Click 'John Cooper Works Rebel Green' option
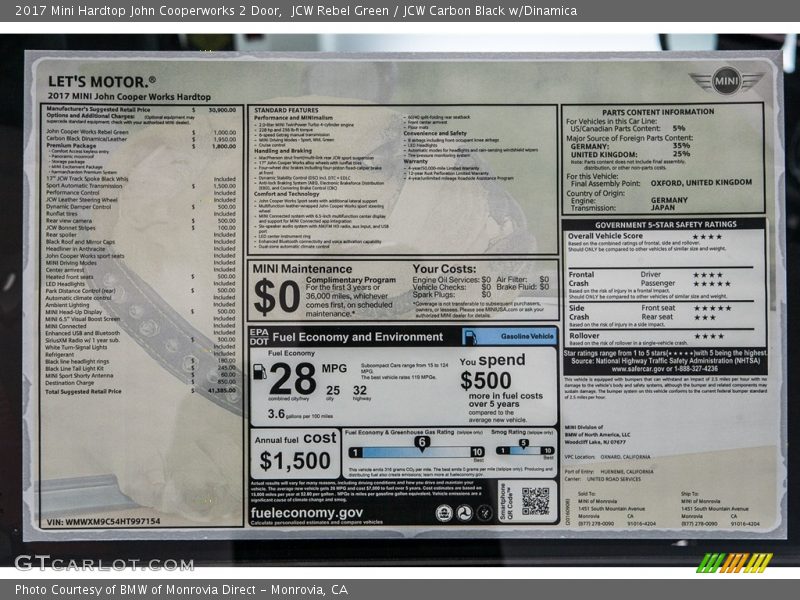Screen dimensions: 800x600 [x=141, y=132]
